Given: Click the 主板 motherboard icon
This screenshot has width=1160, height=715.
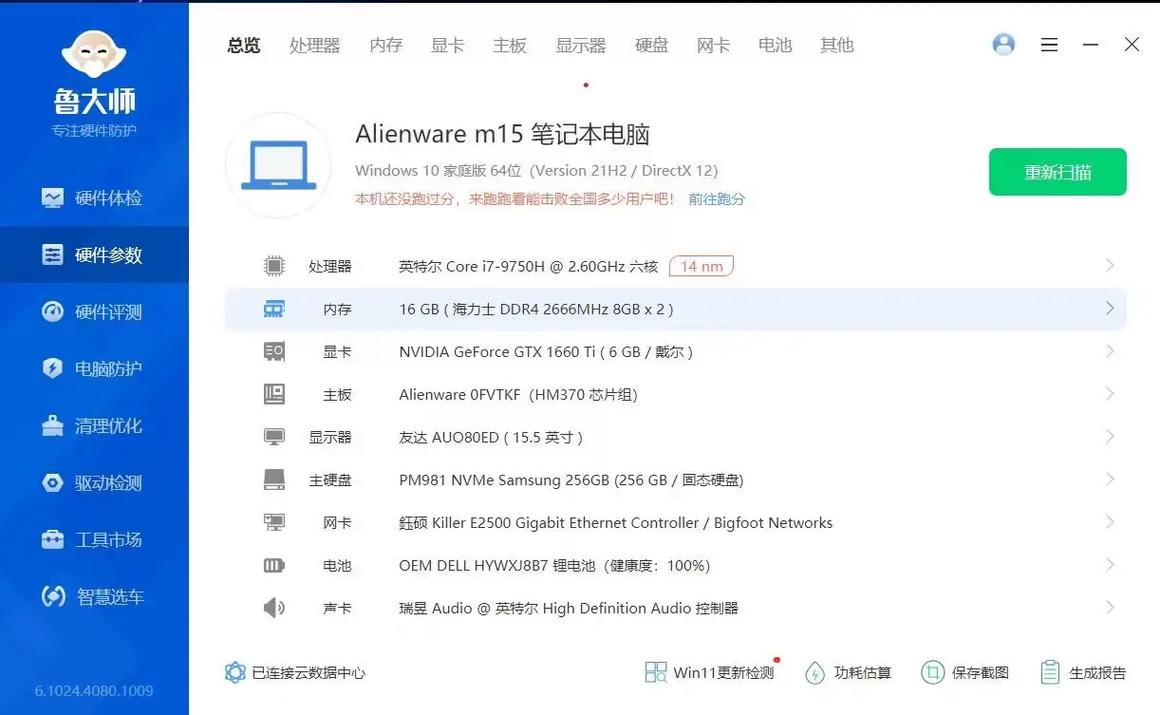Looking at the screenshot, I should (x=274, y=394).
